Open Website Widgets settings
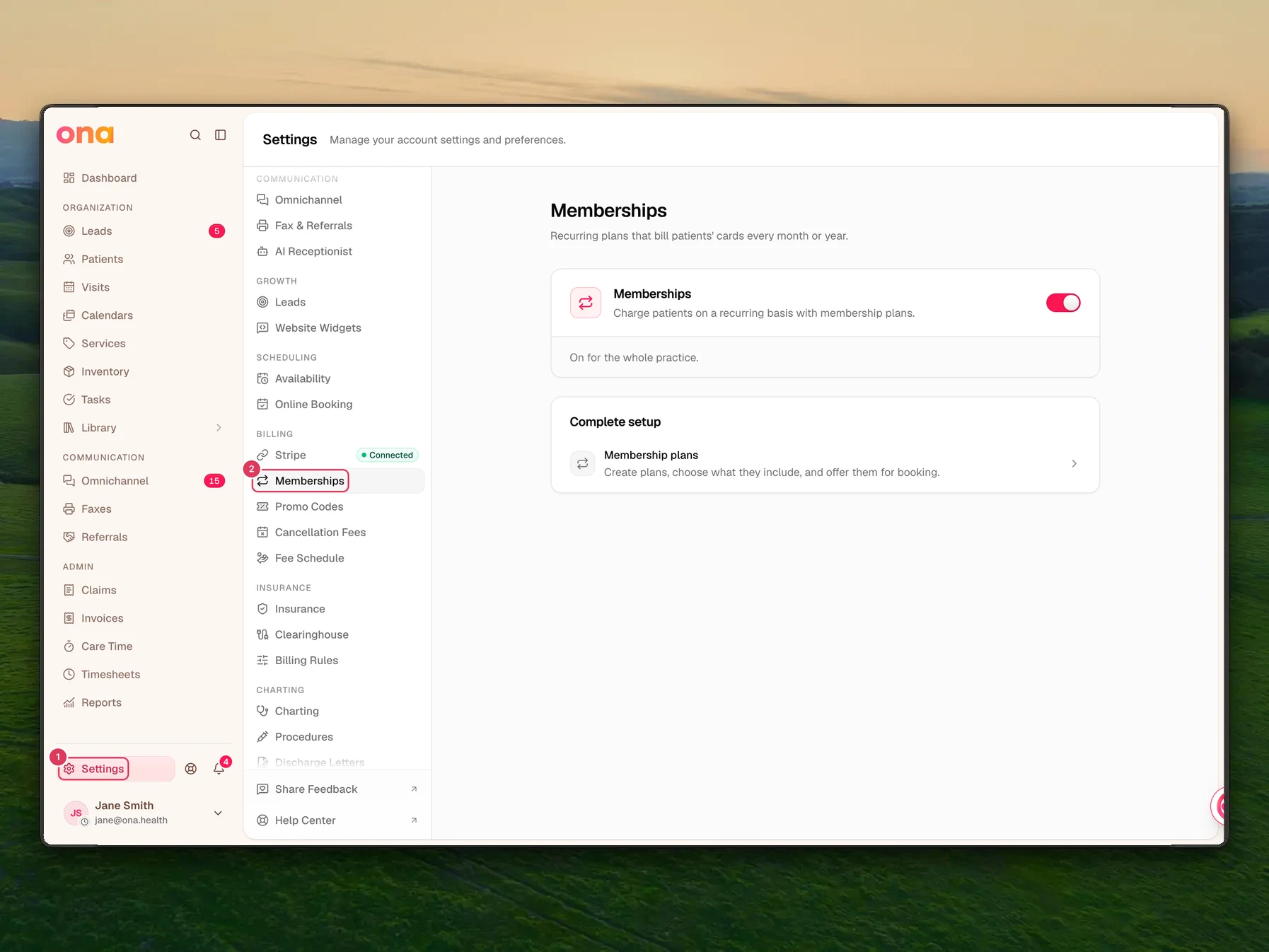The image size is (1269, 952). [337, 328]
